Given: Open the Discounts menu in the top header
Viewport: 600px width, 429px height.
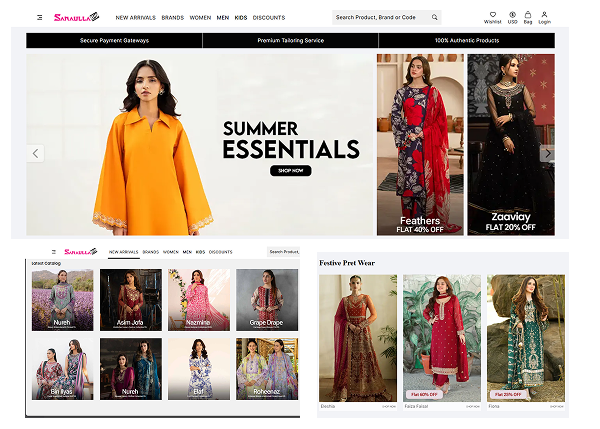Looking at the screenshot, I should [268, 17].
